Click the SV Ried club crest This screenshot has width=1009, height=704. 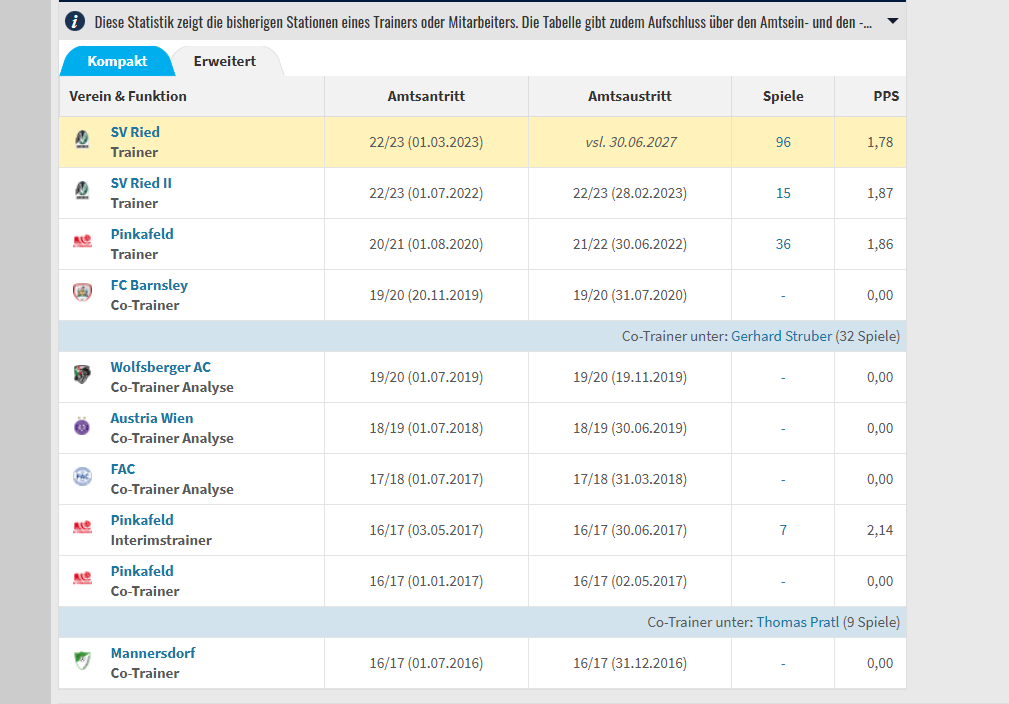click(83, 141)
